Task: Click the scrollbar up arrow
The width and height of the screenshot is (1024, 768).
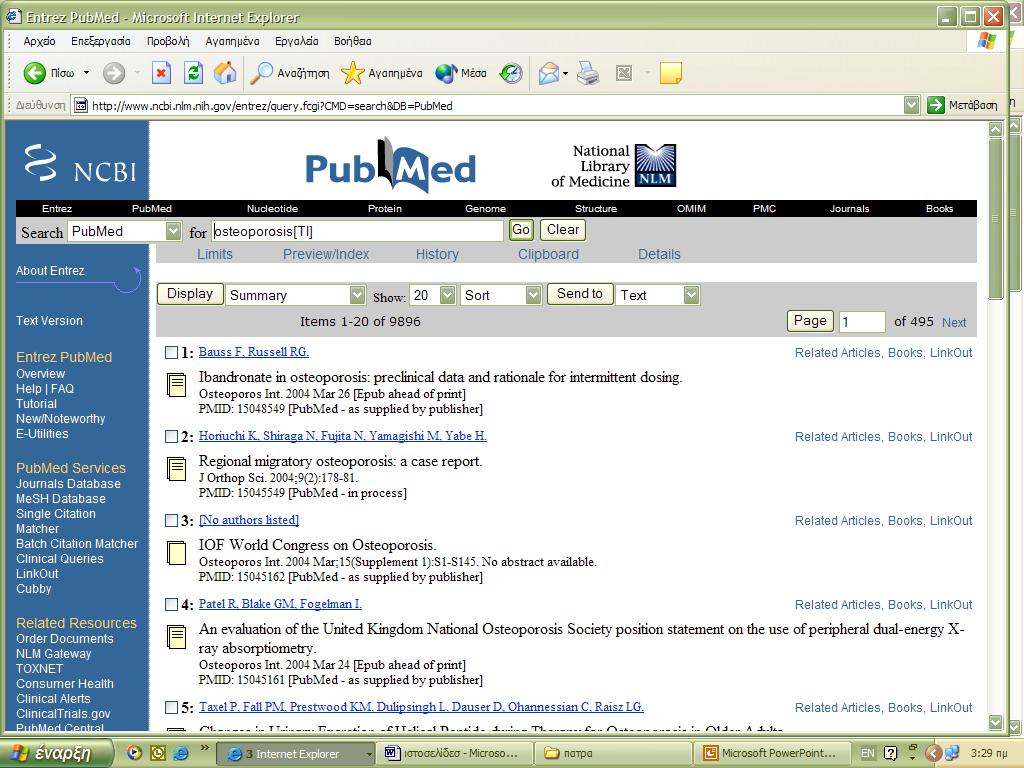Action: [x=995, y=129]
